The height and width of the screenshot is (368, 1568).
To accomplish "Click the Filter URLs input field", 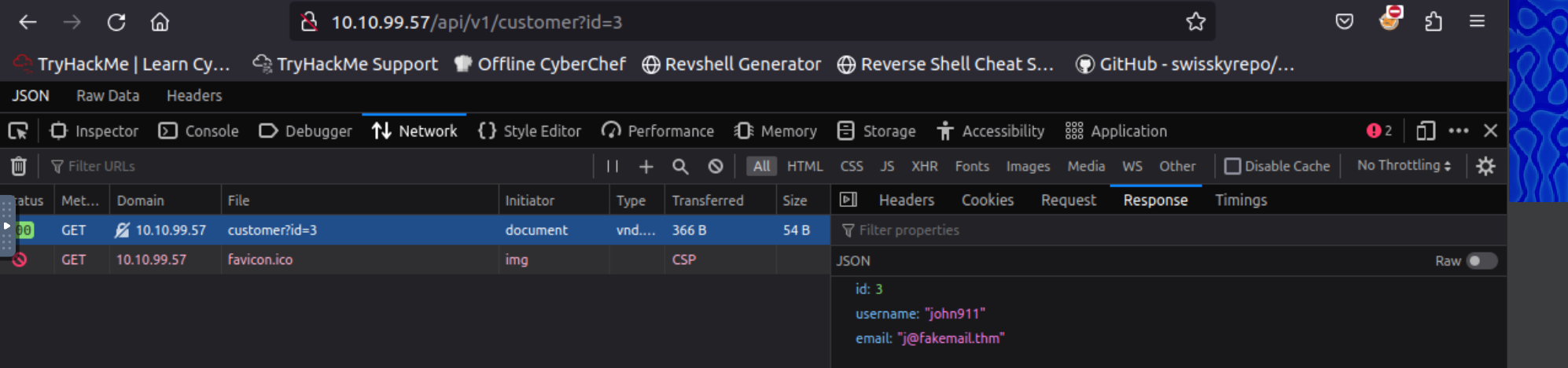I will [x=315, y=167].
